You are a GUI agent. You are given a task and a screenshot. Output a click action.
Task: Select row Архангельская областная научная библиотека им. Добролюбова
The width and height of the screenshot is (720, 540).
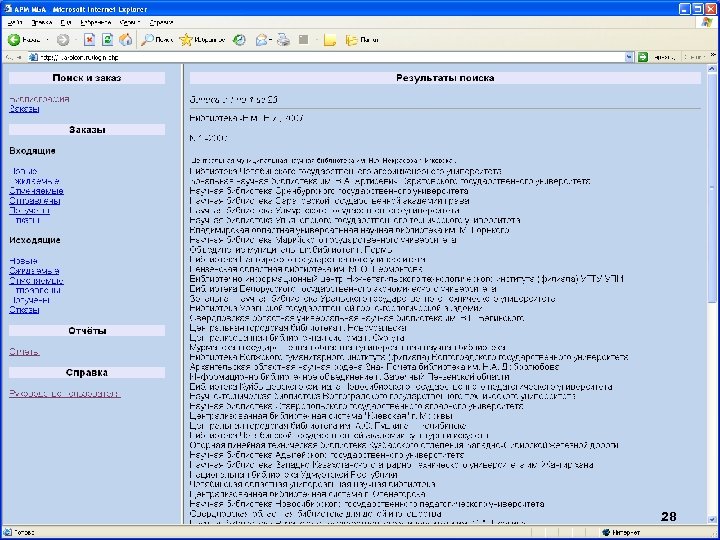coord(374,367)
